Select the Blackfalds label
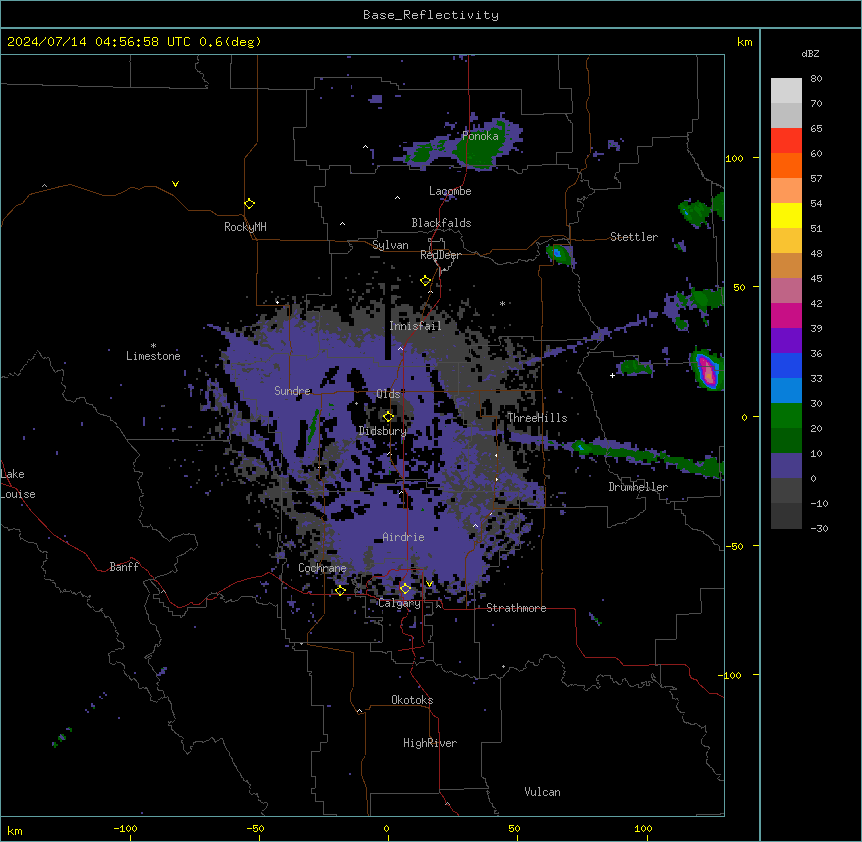 441,223
